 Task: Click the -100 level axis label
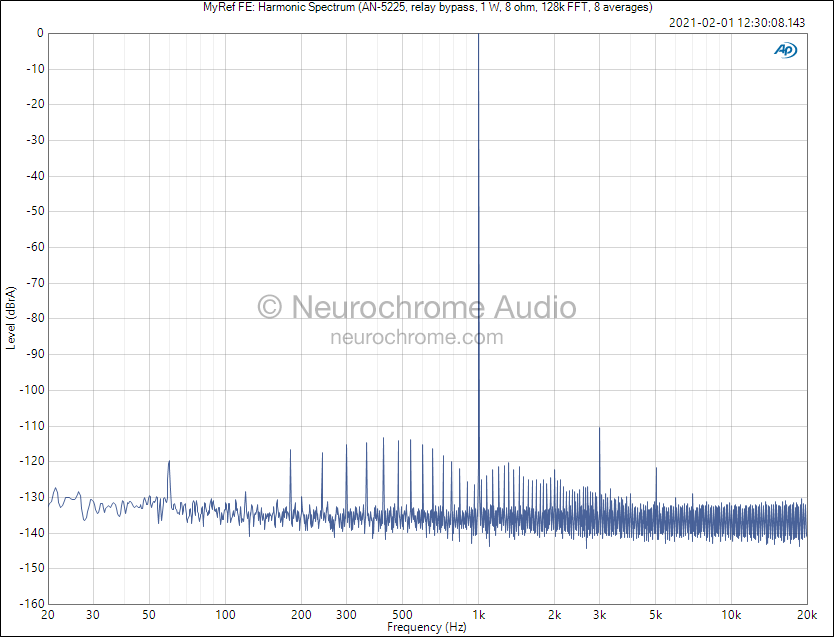click(32, 390)
